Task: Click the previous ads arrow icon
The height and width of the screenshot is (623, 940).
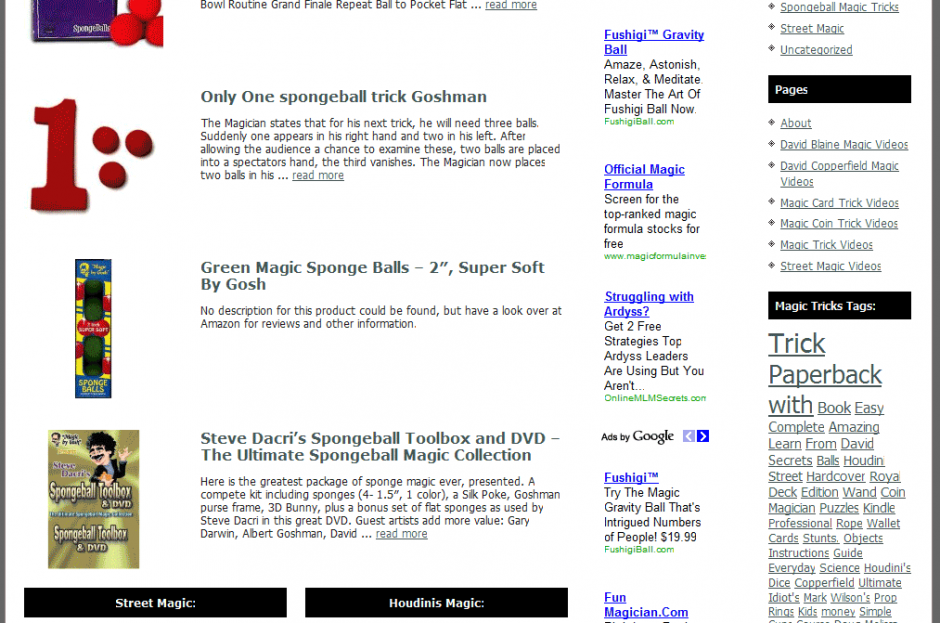Action: pos(689,436)
